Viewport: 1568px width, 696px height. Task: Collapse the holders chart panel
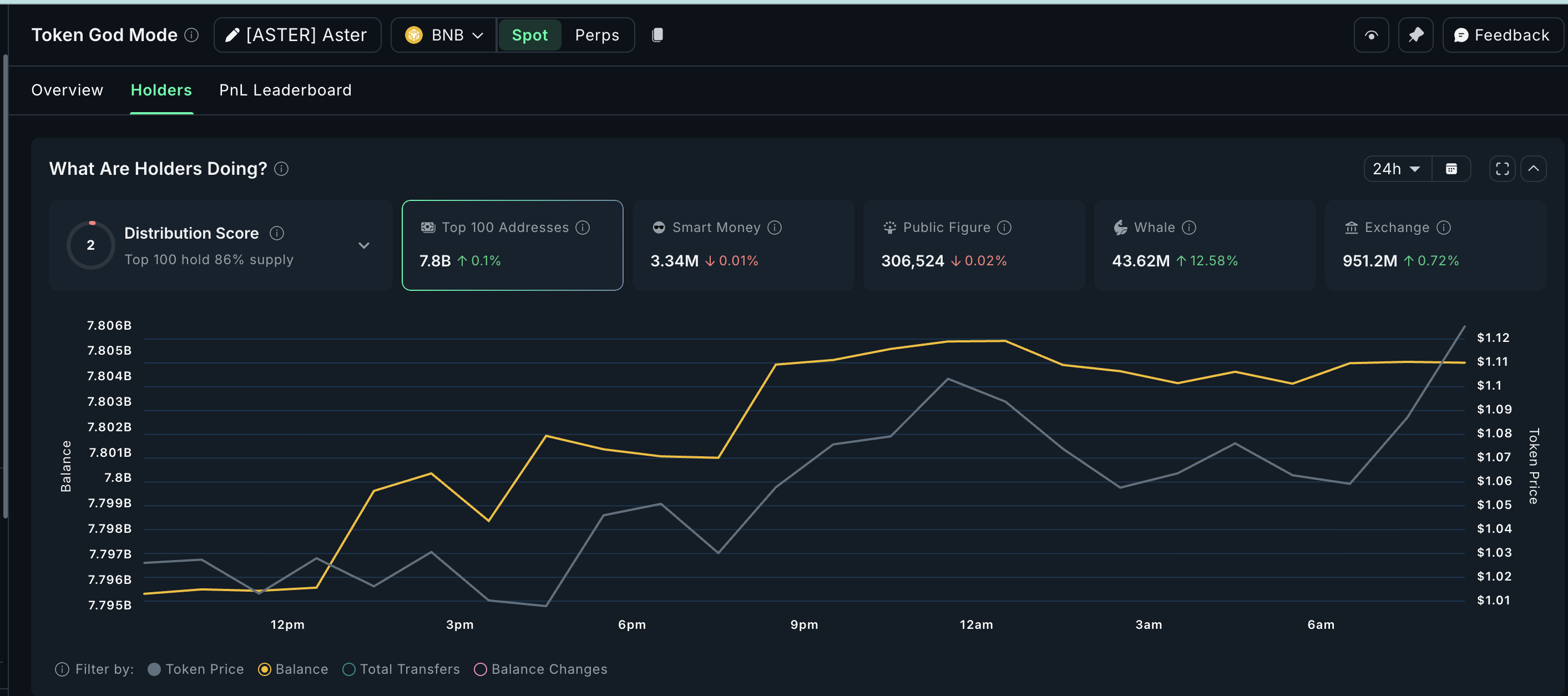point(1535,169)
